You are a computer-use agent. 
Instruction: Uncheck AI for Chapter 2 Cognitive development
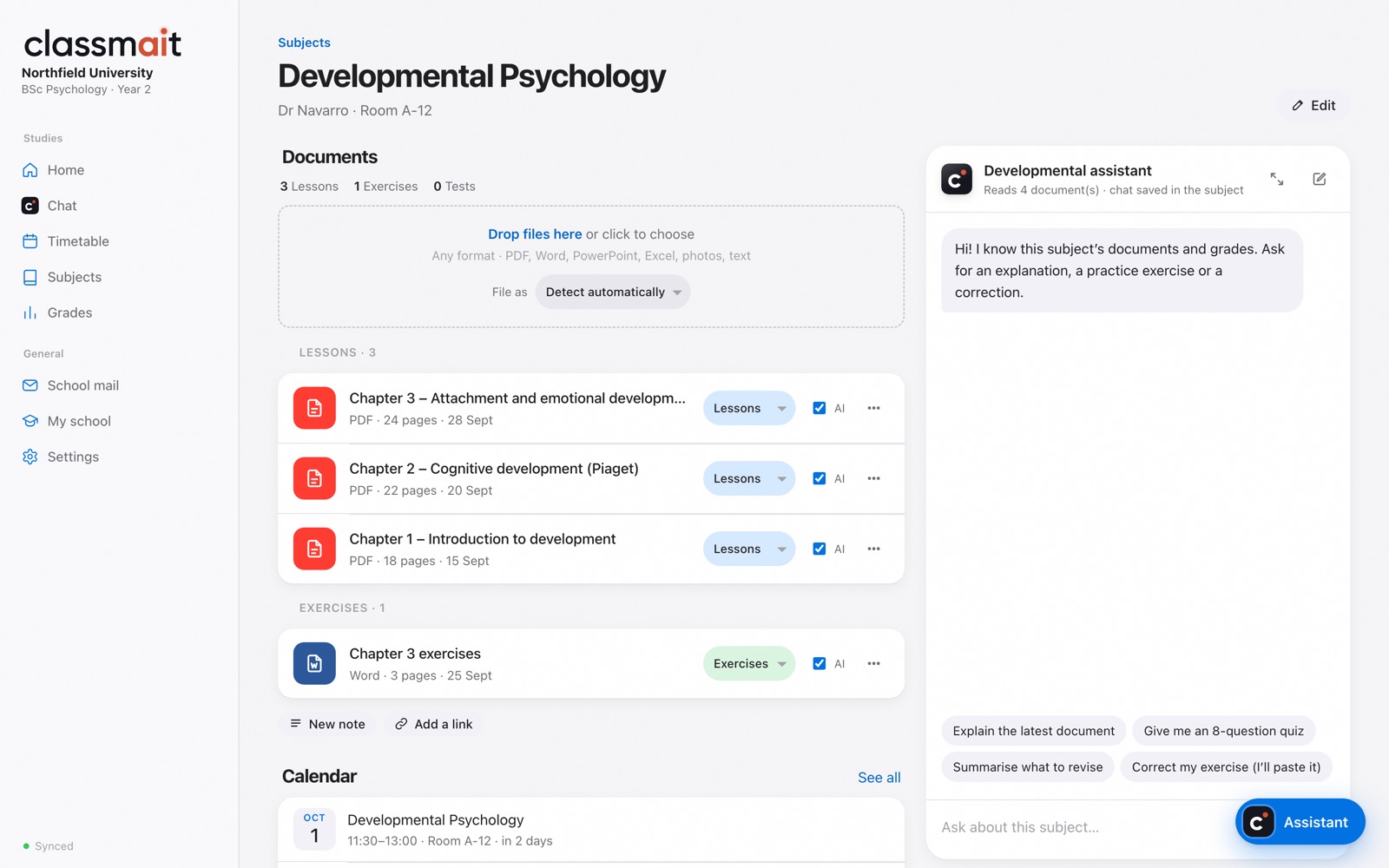click(819, 478)
